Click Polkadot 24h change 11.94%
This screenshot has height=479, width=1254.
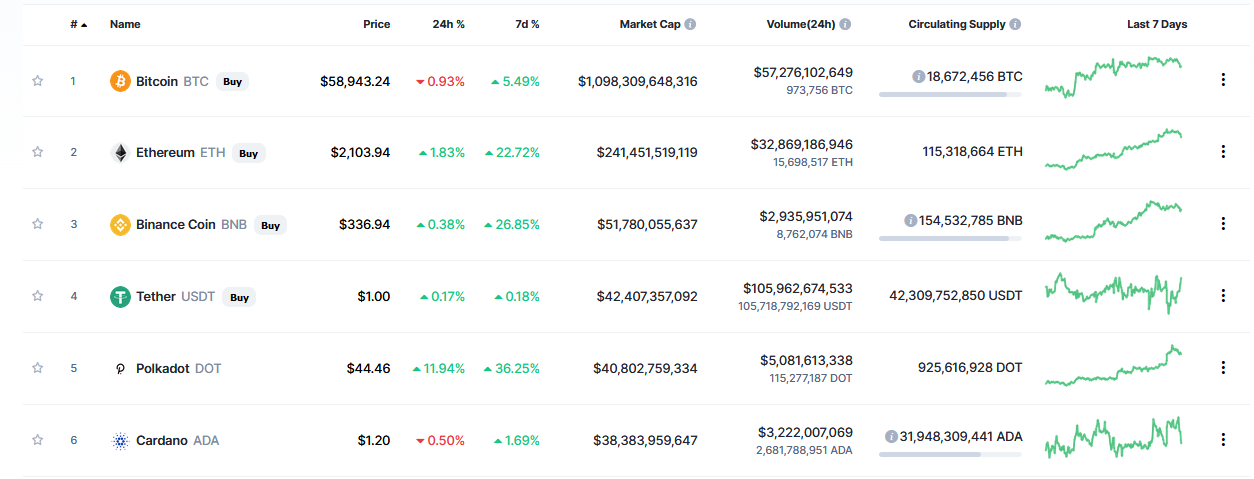439,369
